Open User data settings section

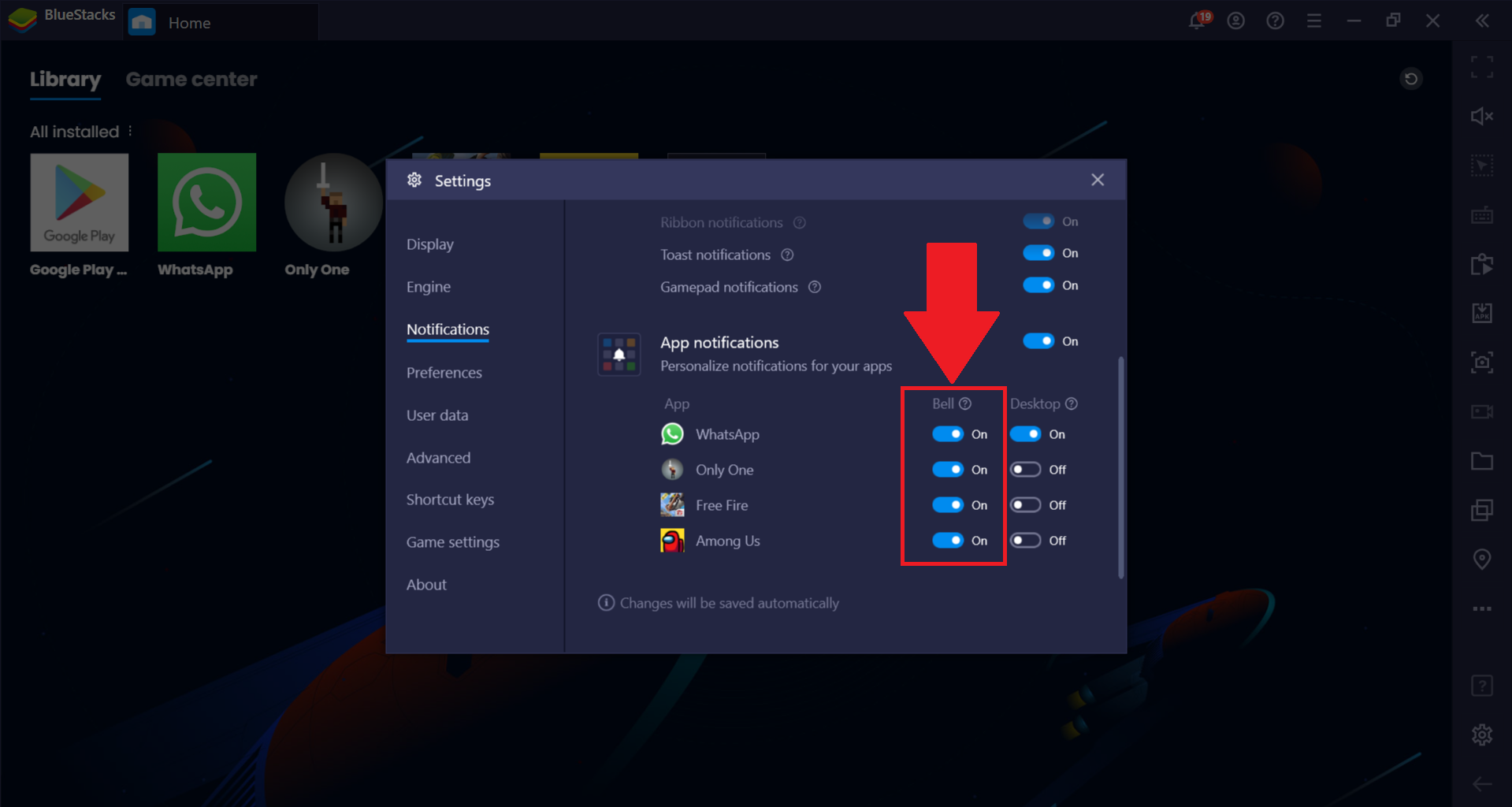437,415
